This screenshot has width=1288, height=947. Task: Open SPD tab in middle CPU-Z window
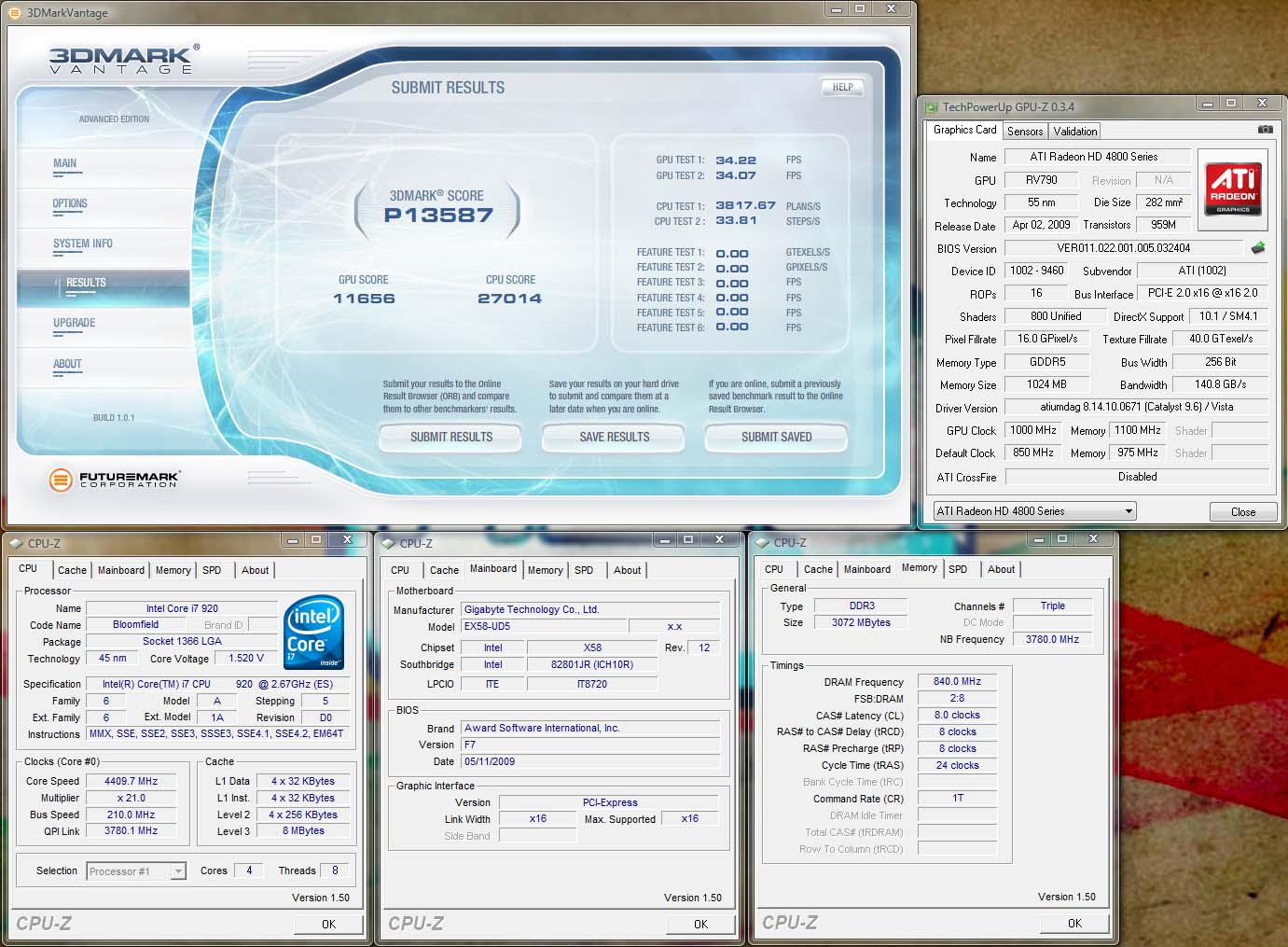tap(584, 570)
